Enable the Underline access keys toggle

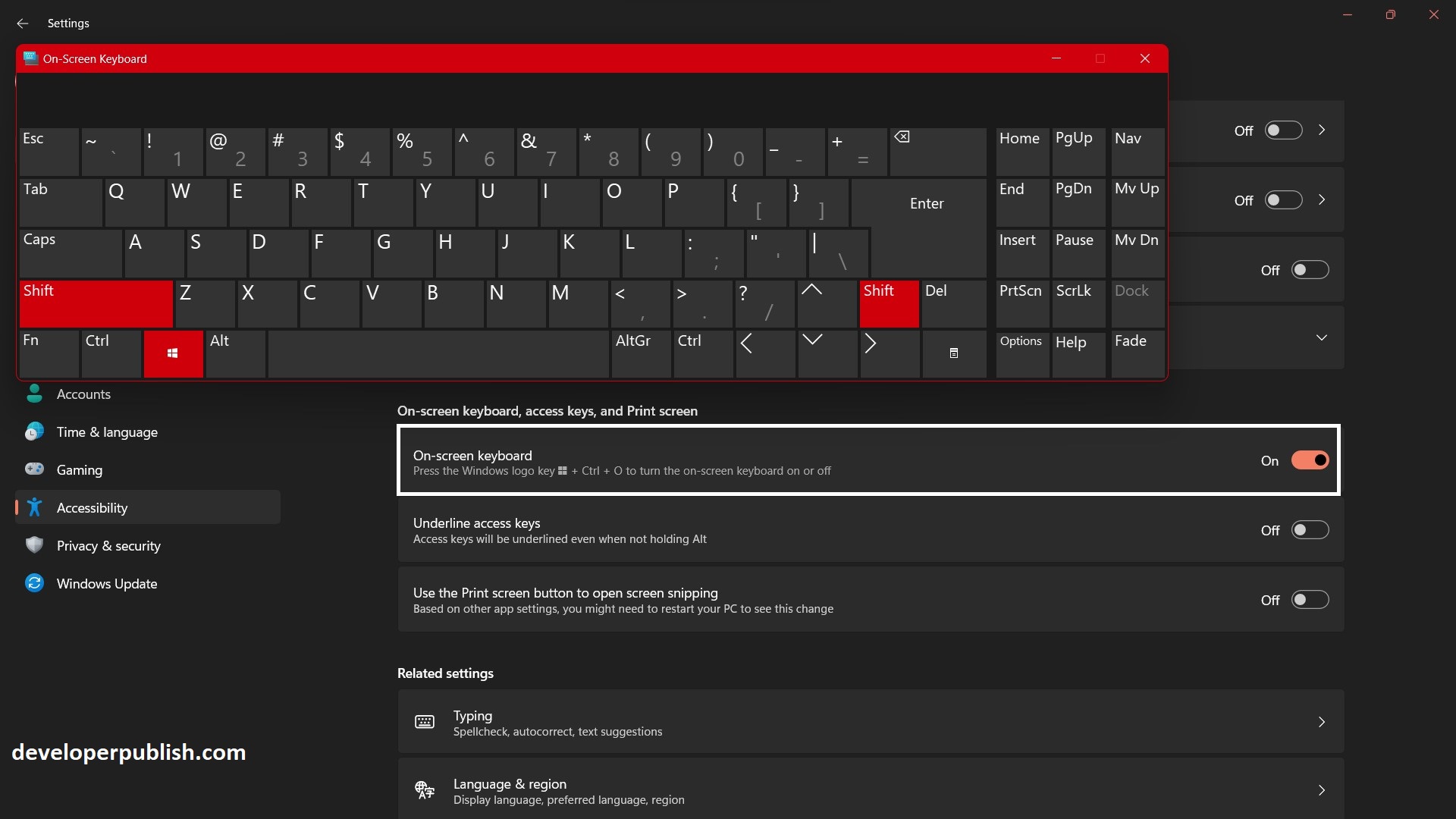tap(1310, 529)
